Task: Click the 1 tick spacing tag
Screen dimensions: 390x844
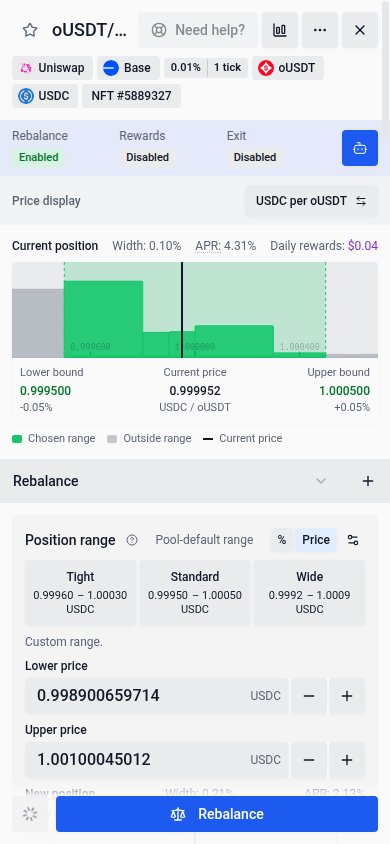Action: [x=228, y=68]
